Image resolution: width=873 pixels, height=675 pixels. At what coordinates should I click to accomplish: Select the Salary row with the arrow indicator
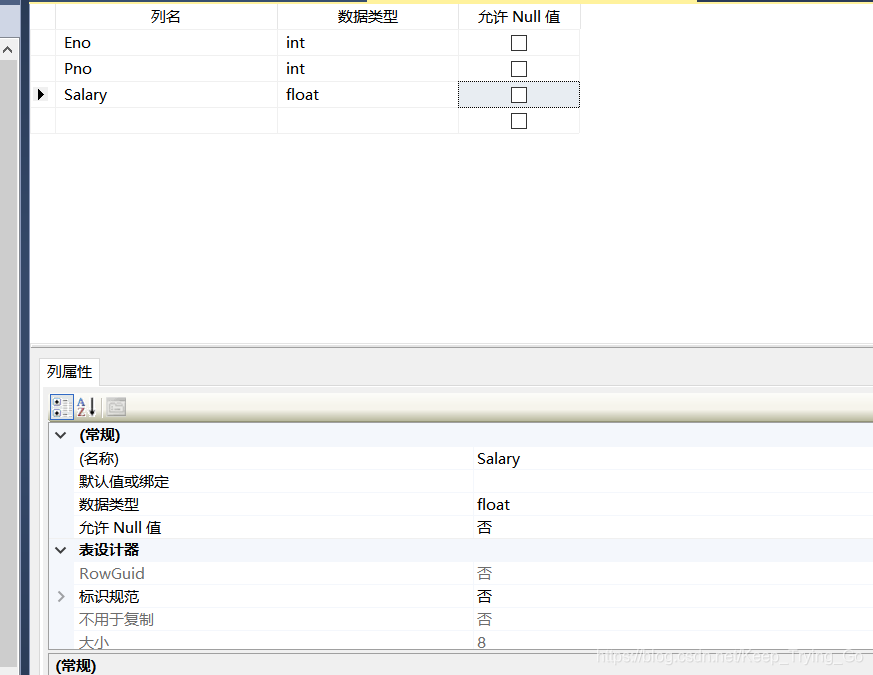[x=41, y=95]
